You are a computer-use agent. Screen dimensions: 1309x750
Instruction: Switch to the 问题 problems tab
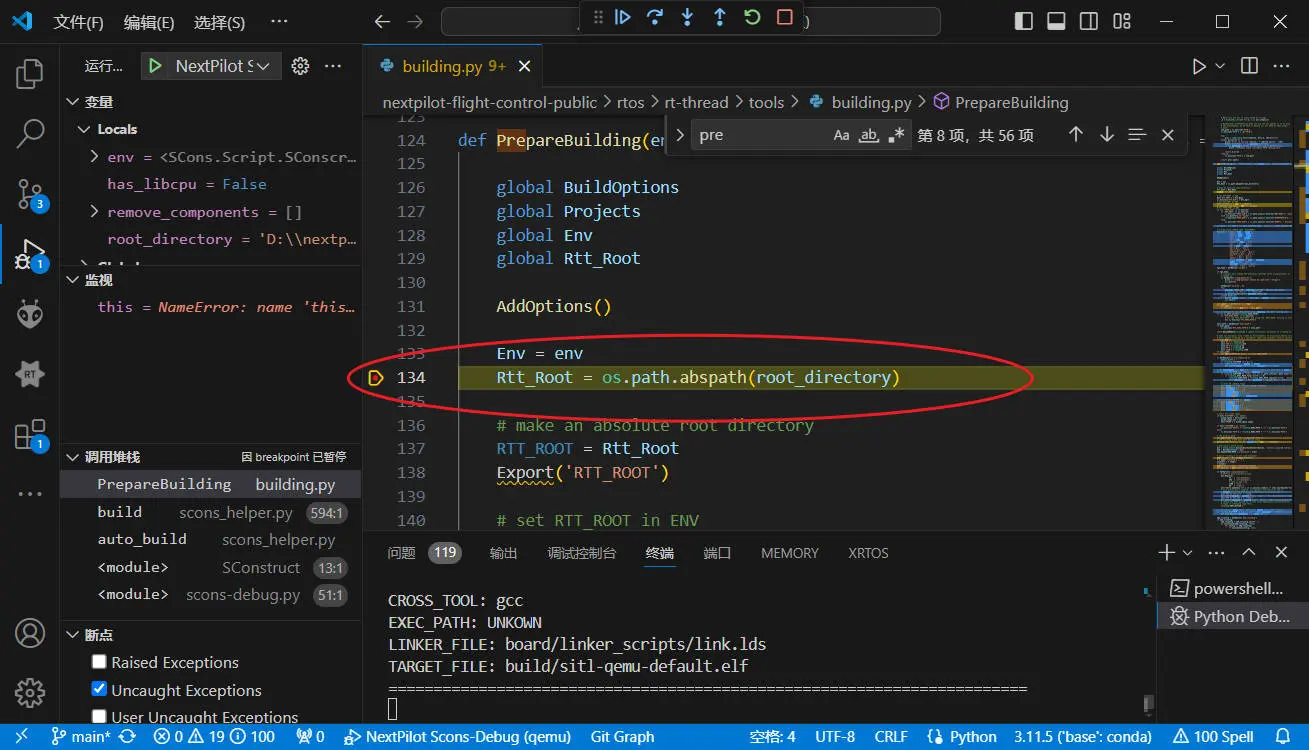[x=401, y=553]
